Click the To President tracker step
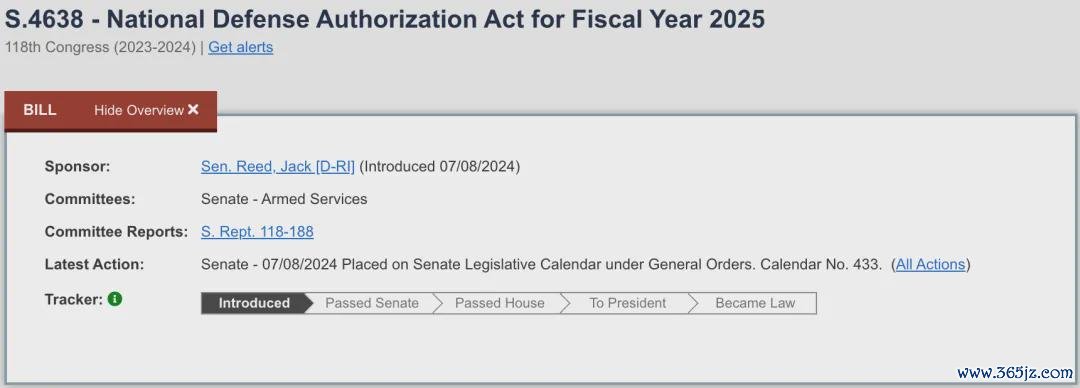 point(627,303)
